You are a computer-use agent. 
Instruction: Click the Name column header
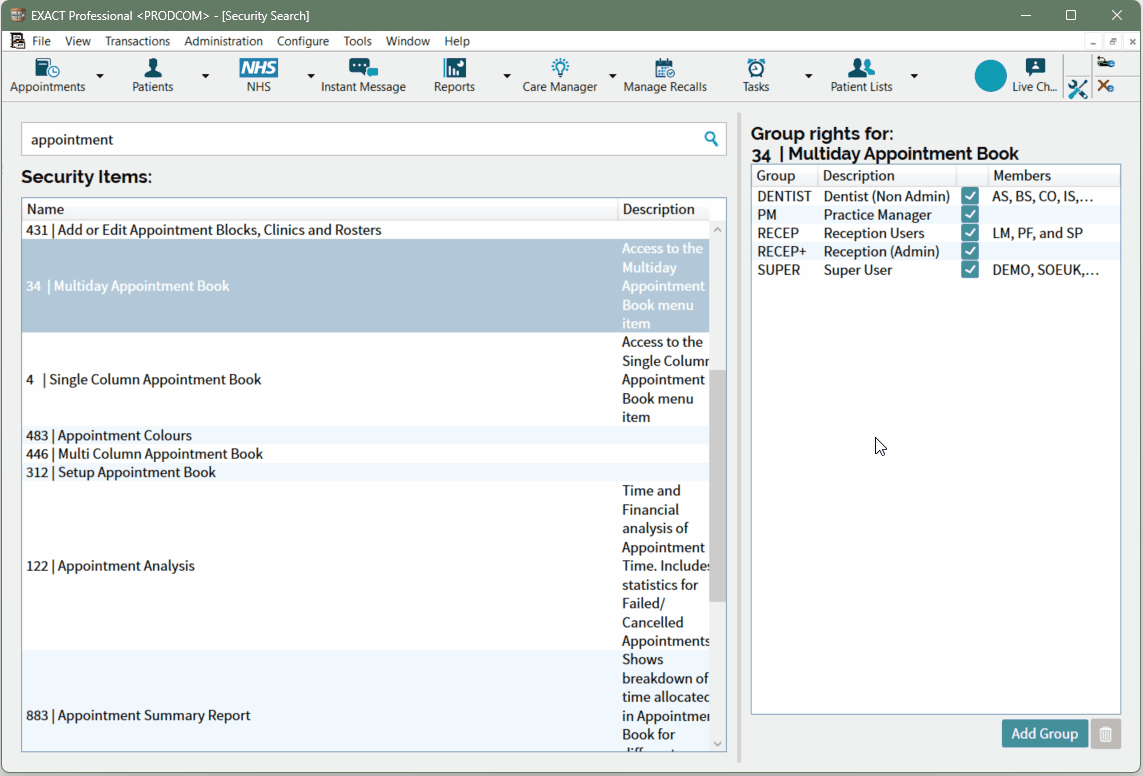click(319, 209)
